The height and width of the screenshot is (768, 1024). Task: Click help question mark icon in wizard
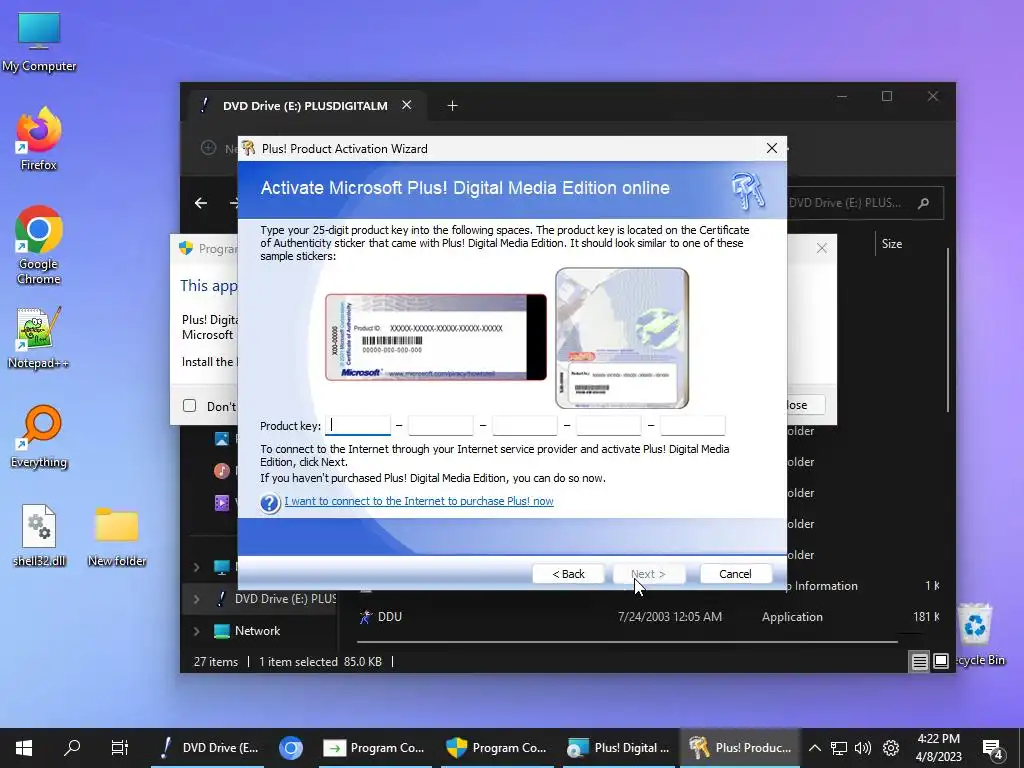coord(270,503)
